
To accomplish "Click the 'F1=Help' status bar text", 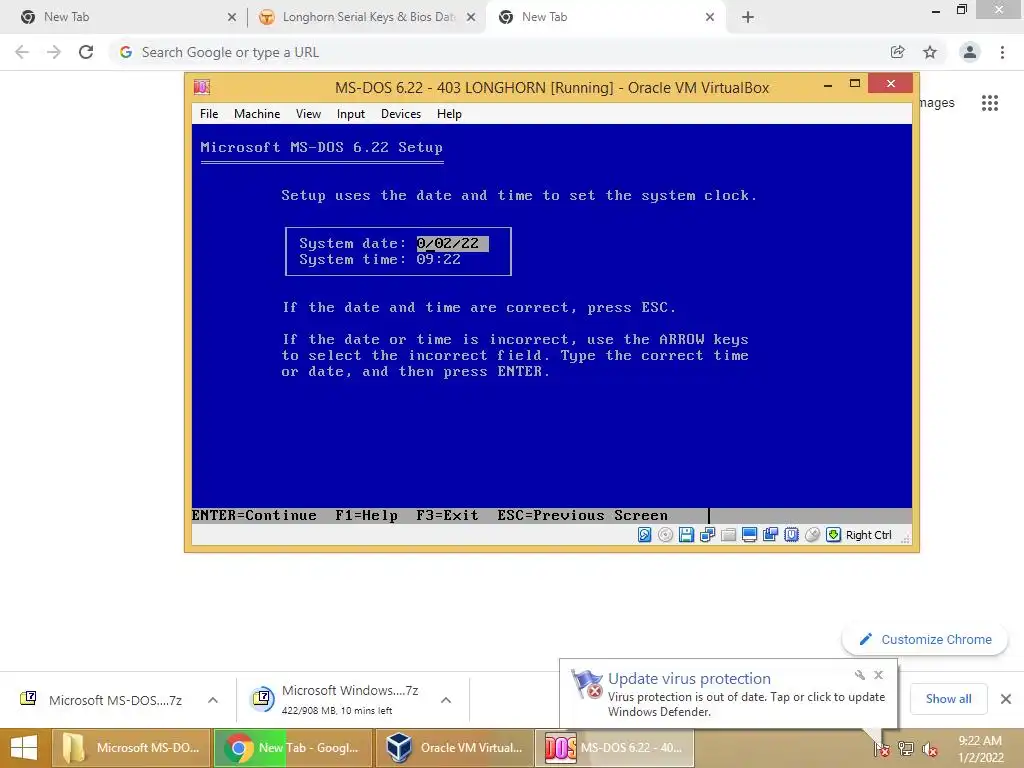I will pos(366,515).
